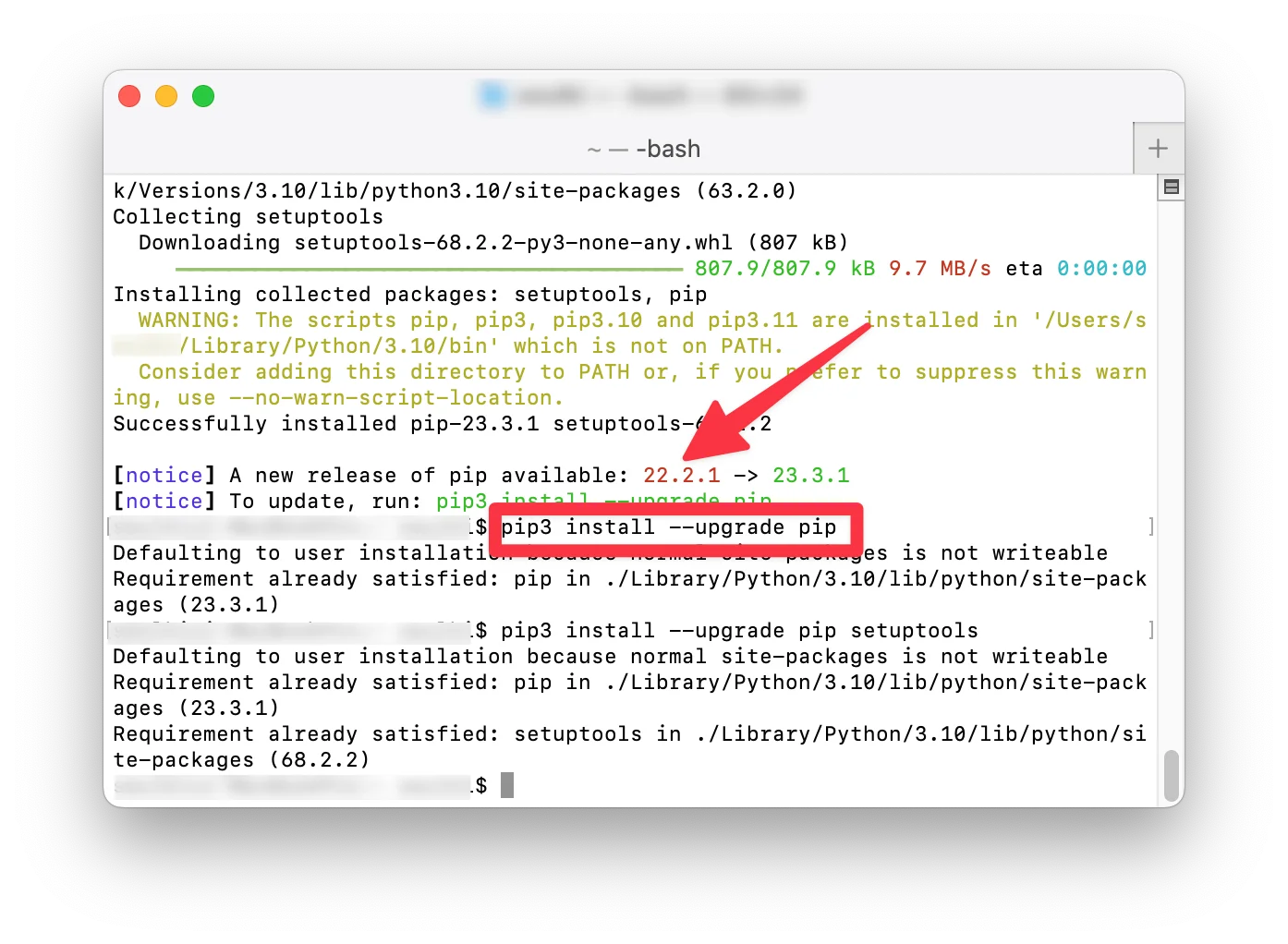Click the red "9.7 MB/s" download speed

click(x=940, y=268)
